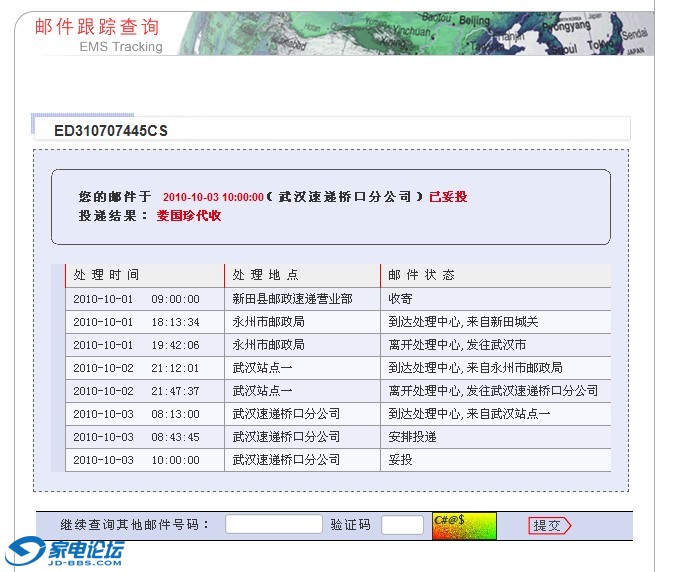
Task: Click the colorful captcha image
Action: 464,525
